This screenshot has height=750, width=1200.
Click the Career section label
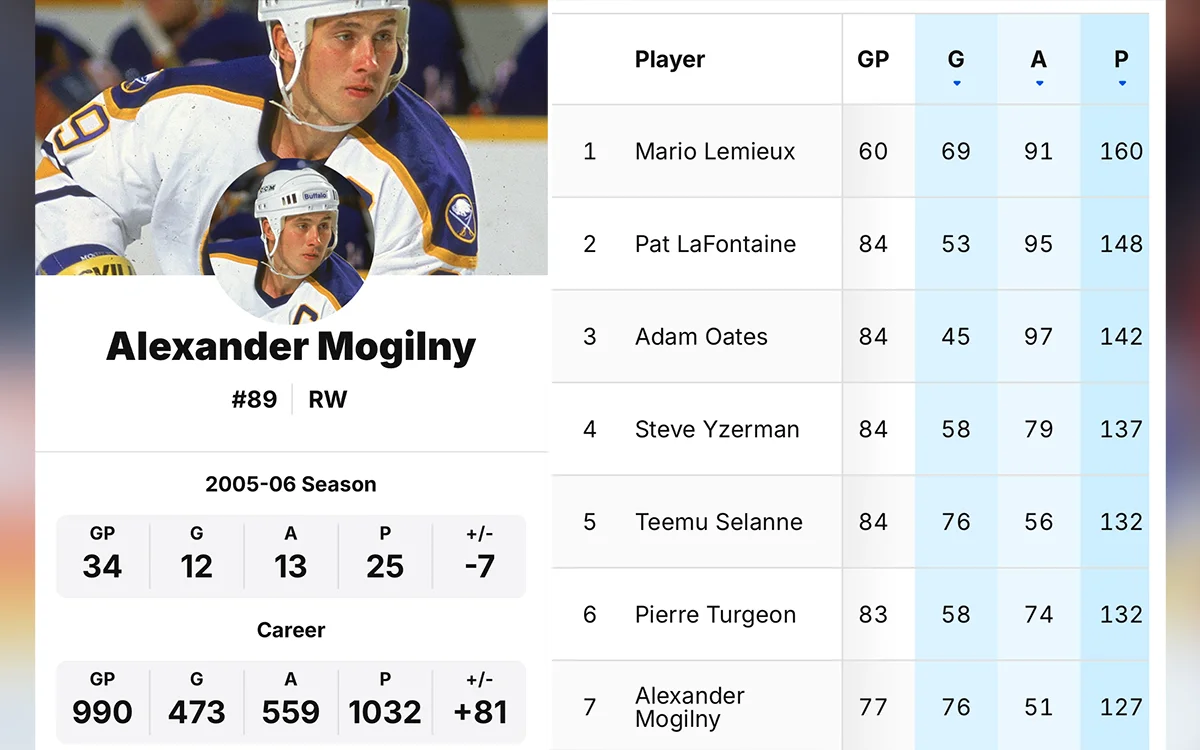pyautogui.click(x=291, y=630)
